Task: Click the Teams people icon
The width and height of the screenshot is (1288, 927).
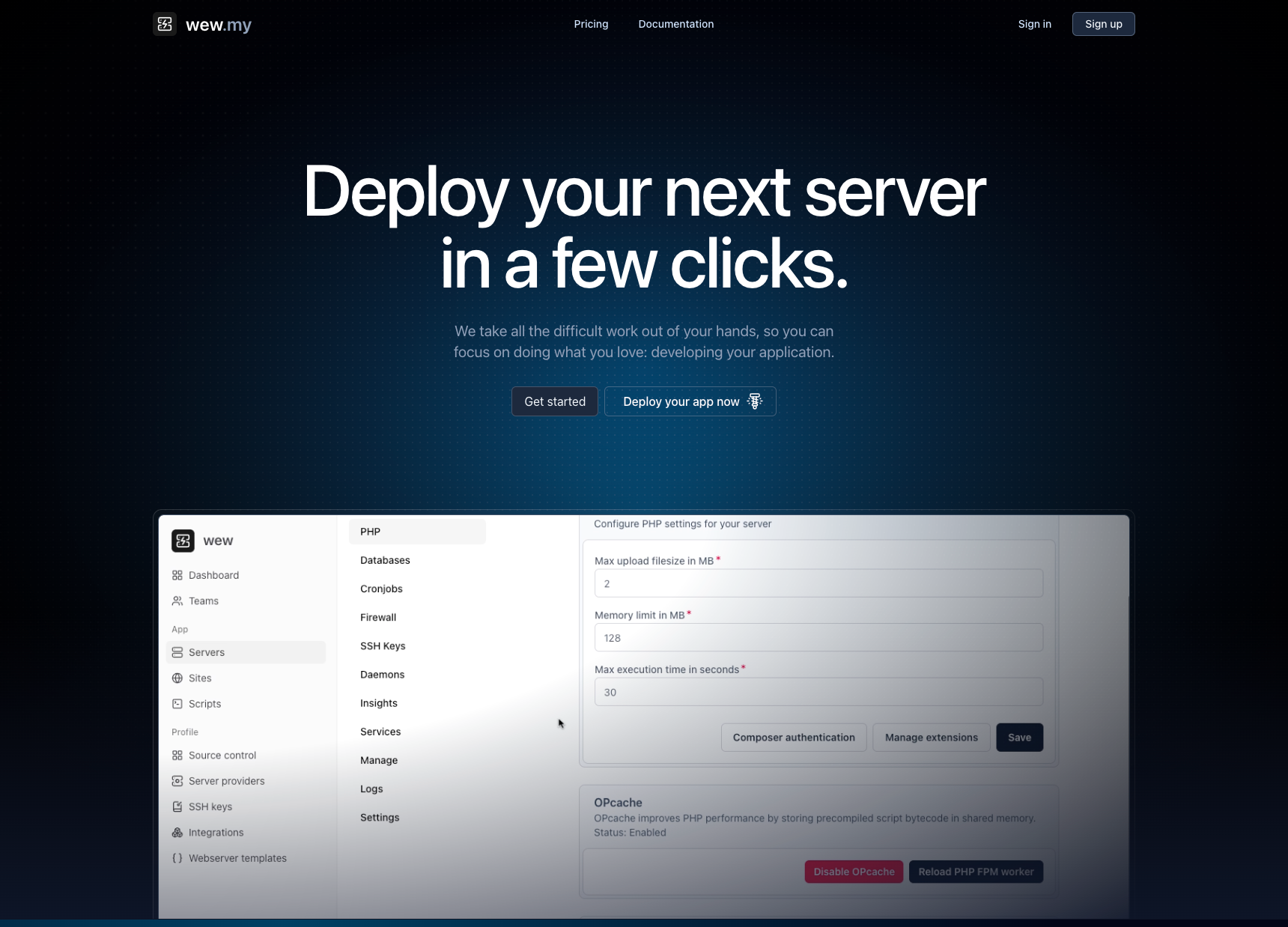Action: click(x=177, y=601)
